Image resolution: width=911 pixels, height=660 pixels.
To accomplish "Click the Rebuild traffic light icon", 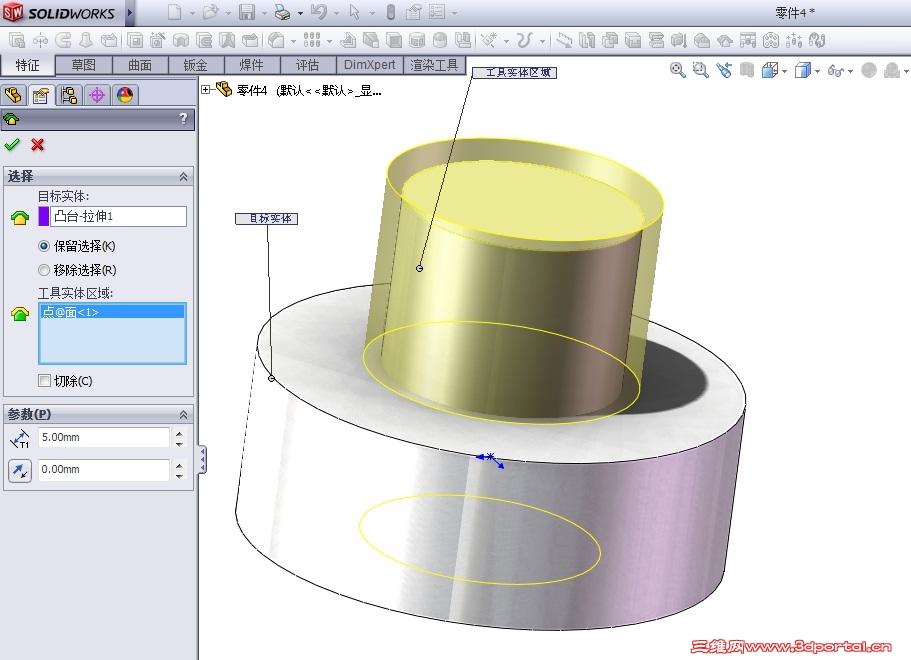I will [x=390, y=12].
